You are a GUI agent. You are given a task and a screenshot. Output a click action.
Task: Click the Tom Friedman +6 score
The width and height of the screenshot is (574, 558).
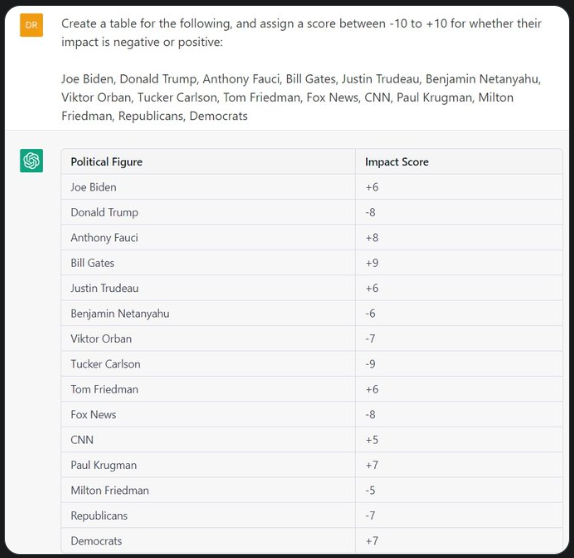(x=372, y=389)
